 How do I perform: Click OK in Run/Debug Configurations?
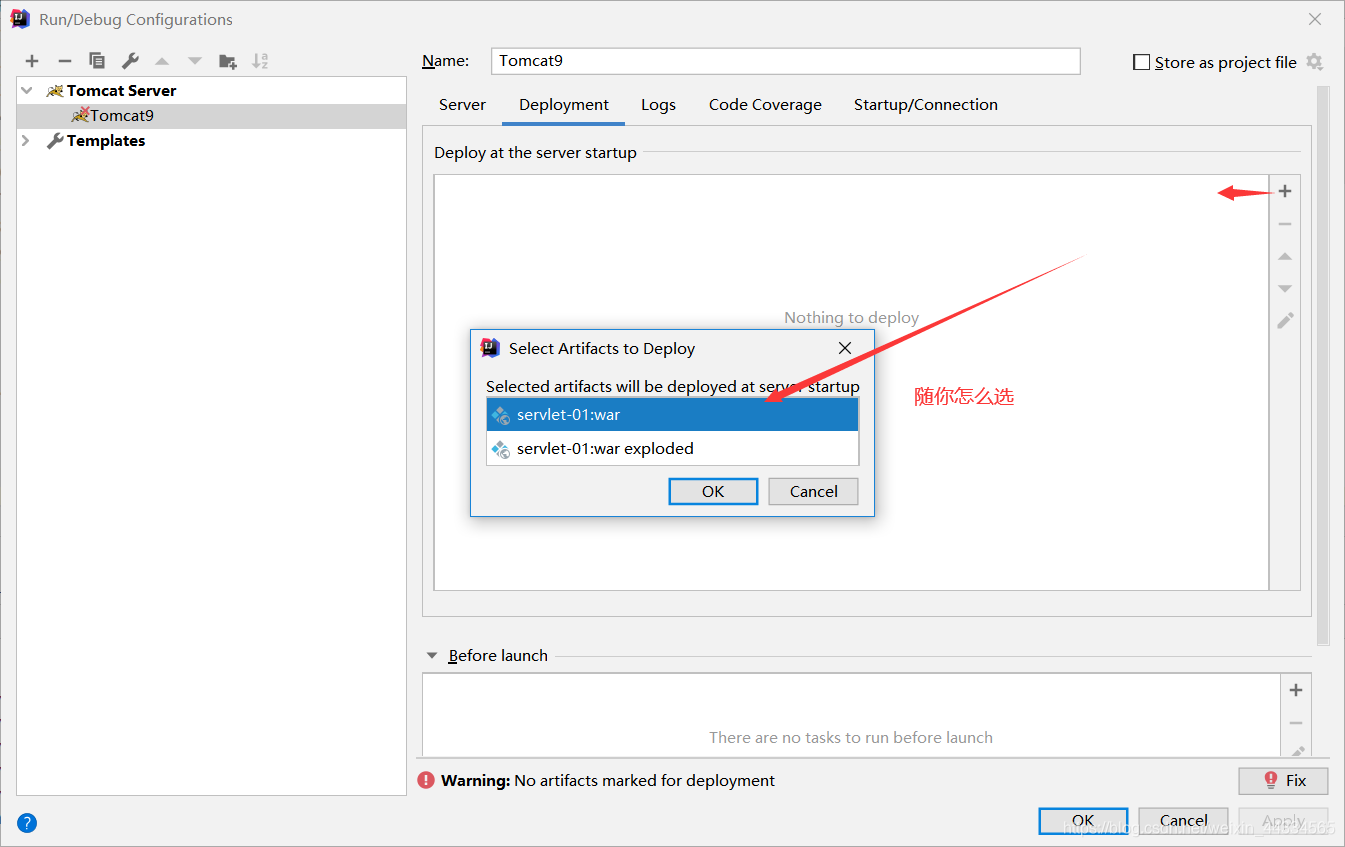(1083, 821)
